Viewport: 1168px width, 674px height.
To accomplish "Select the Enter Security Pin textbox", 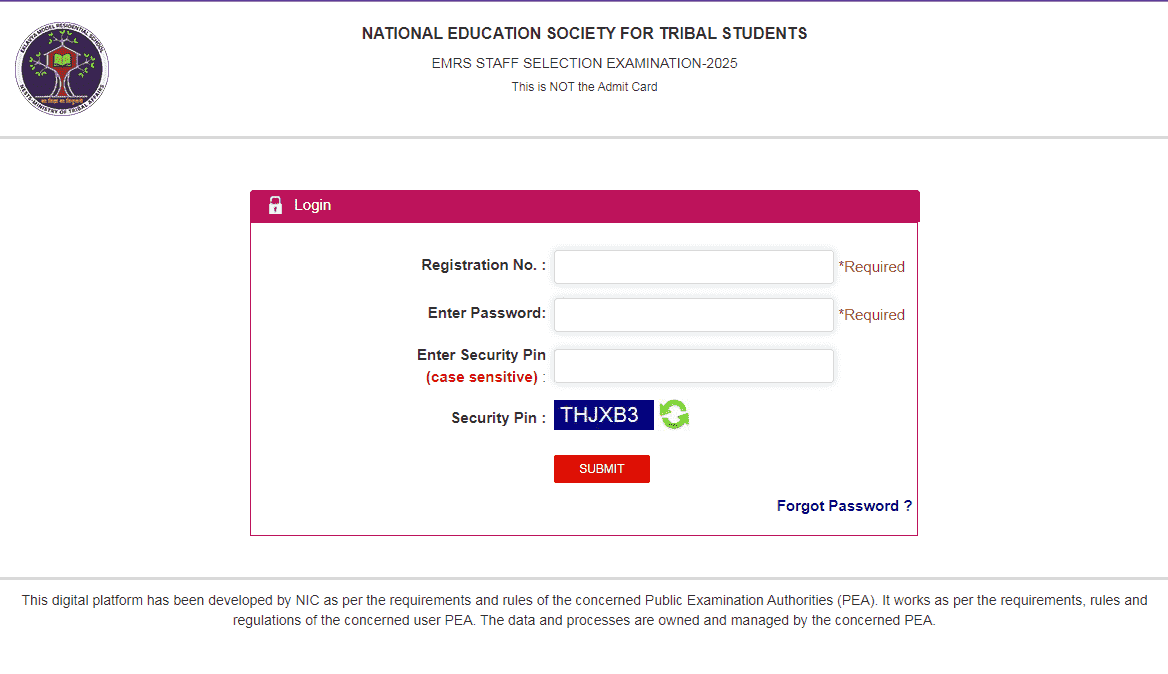I will pos(693,366).
